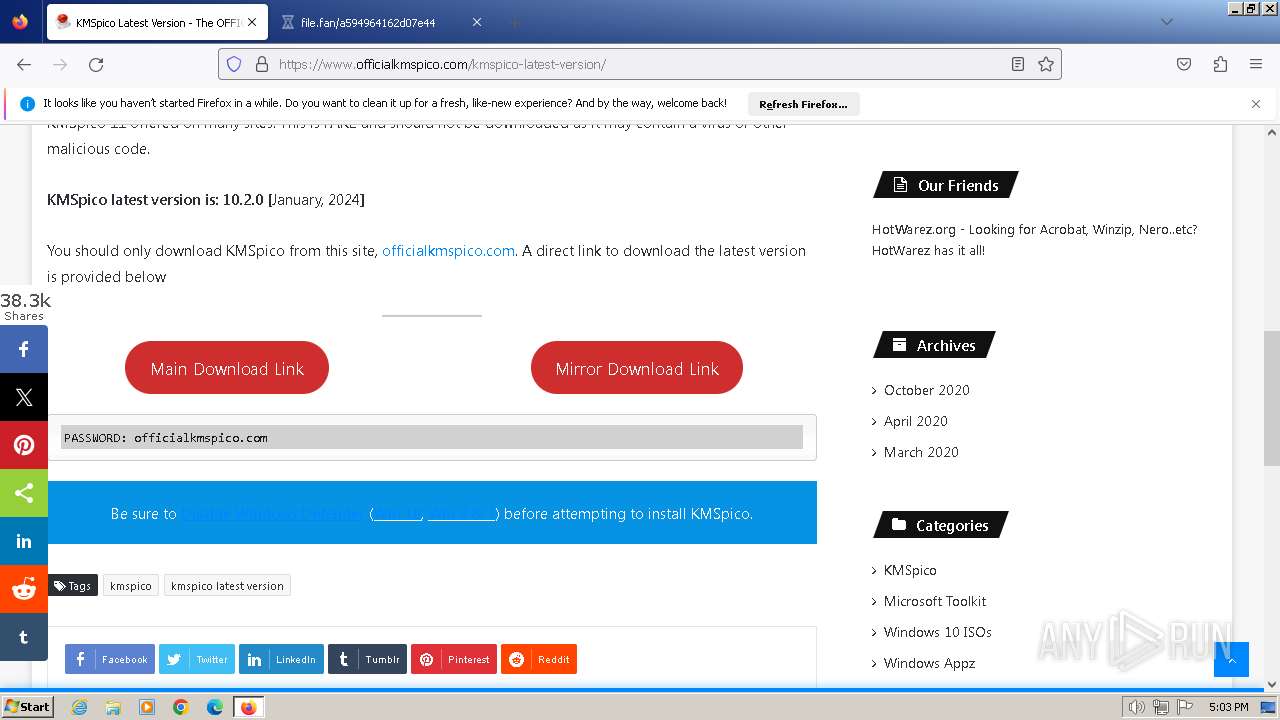Open Save to Pocket icon

click(x=1184, y=64)
